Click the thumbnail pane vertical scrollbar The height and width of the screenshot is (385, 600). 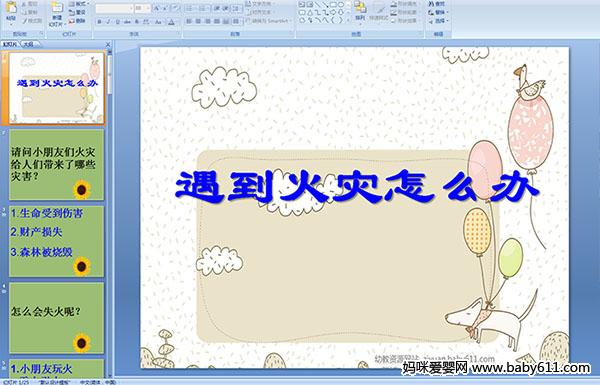tap(110, 214)
